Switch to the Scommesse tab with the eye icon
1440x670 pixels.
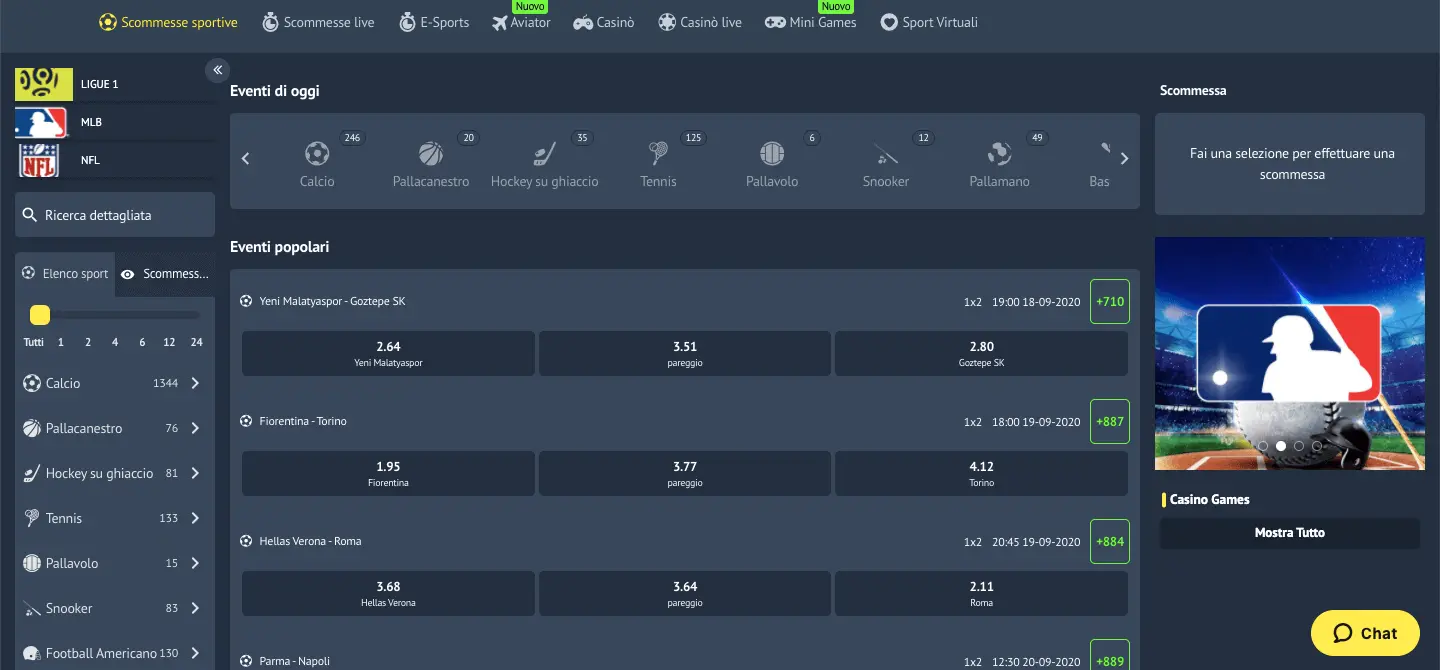point(165,274)
